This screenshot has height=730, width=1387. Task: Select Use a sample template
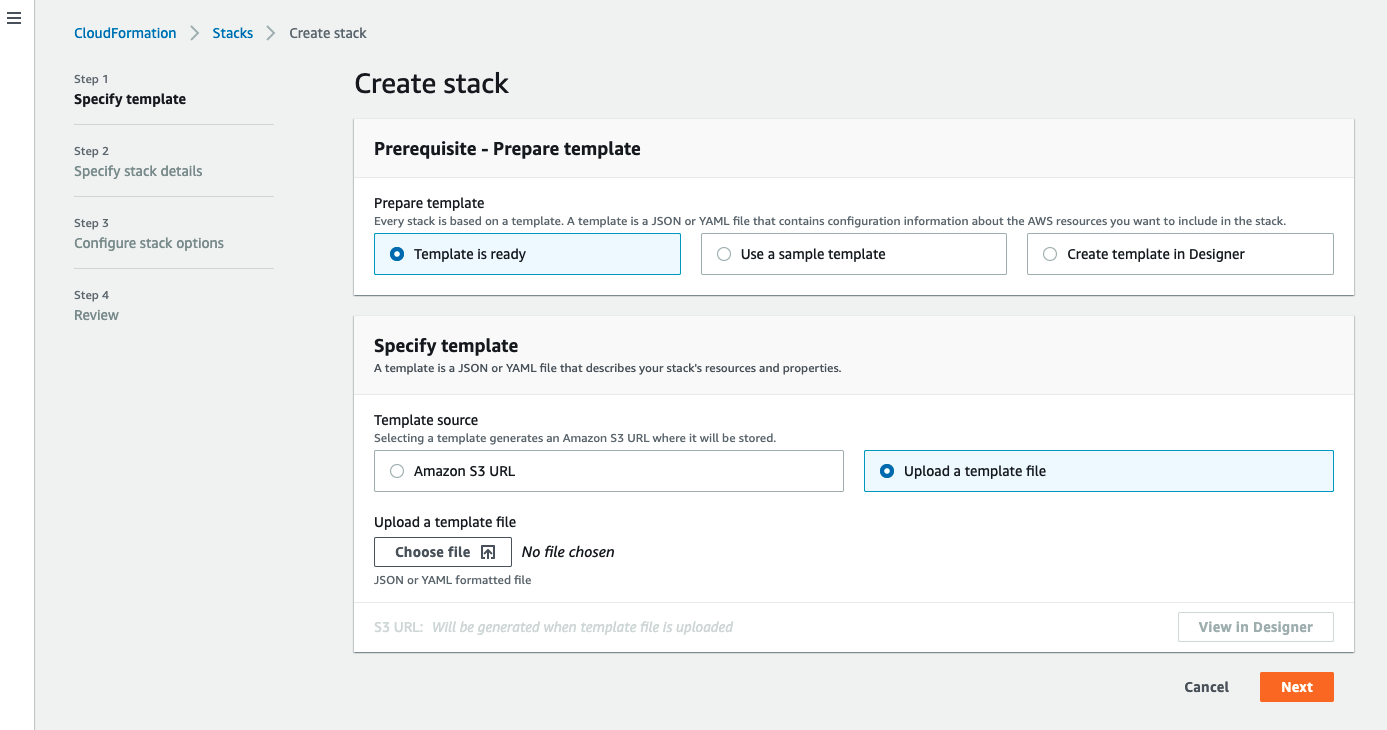tap(724, 254)
